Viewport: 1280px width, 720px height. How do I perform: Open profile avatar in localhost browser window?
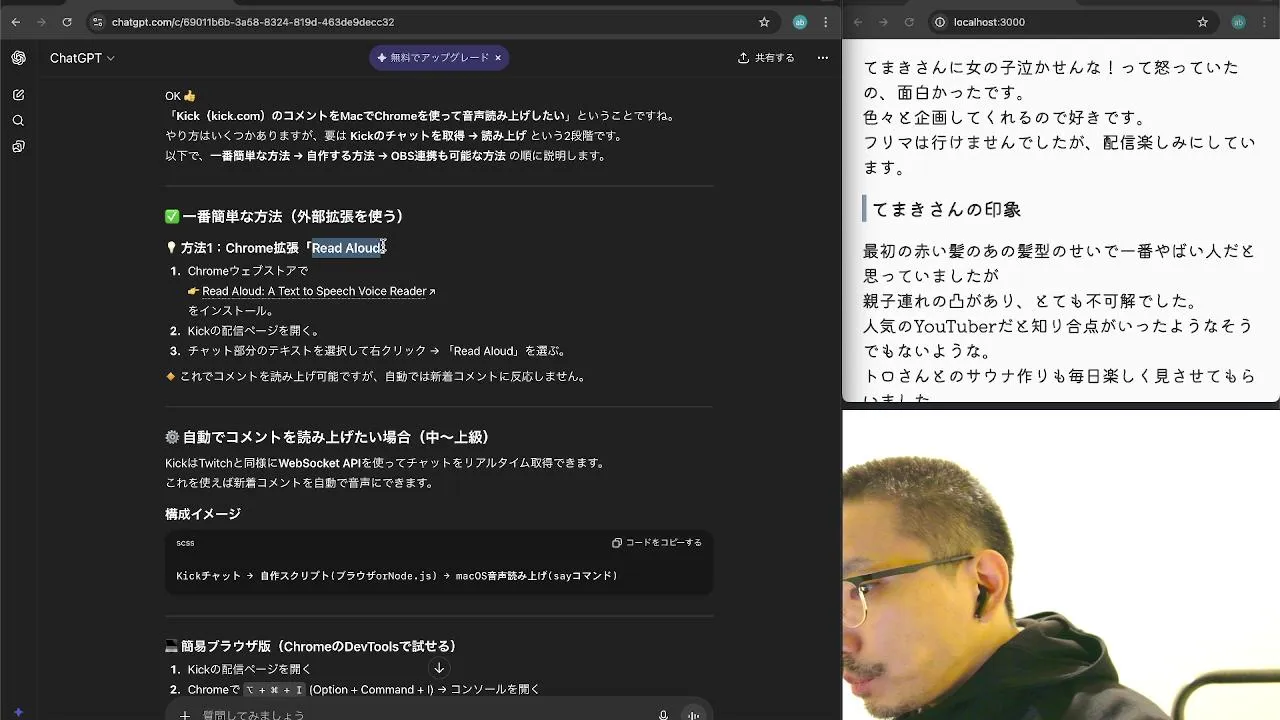click(x=1238, y=22)
